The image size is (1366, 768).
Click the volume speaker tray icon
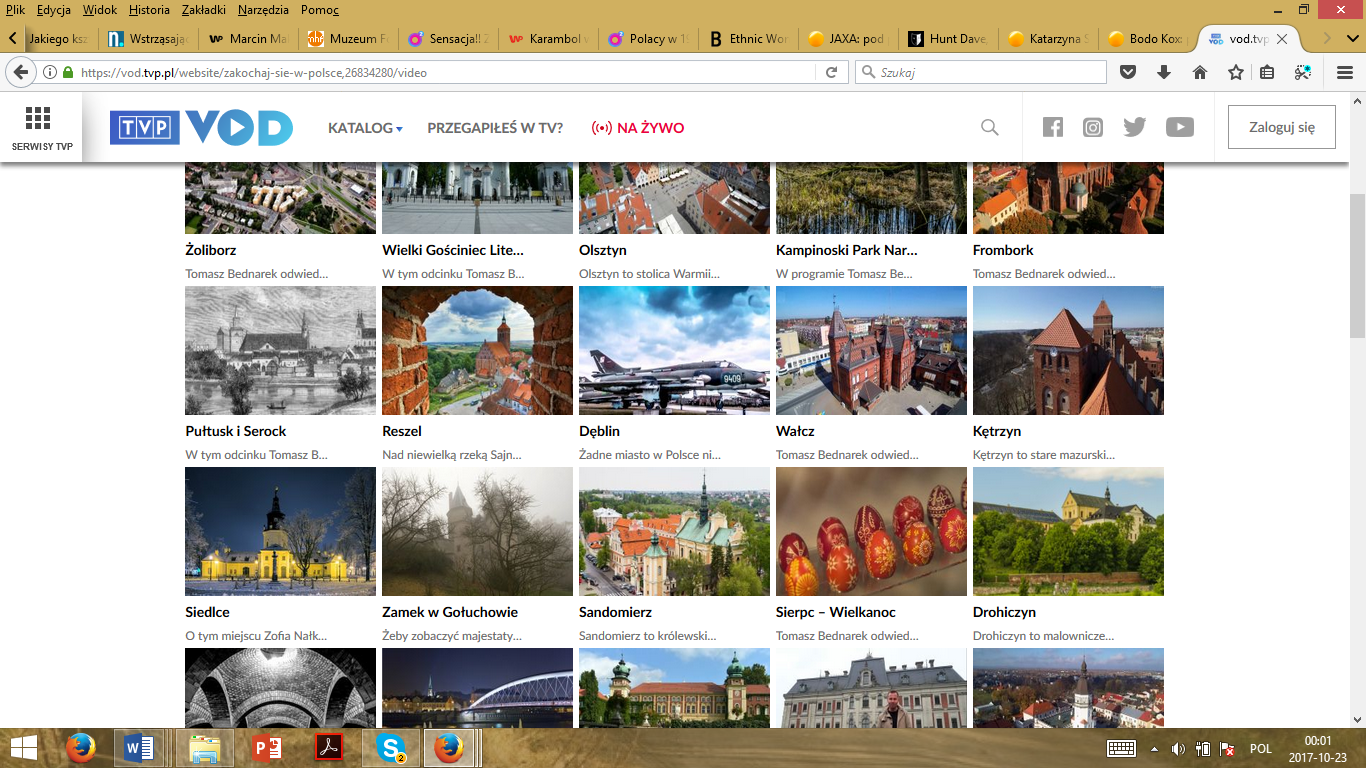(x=1178, y=748)
